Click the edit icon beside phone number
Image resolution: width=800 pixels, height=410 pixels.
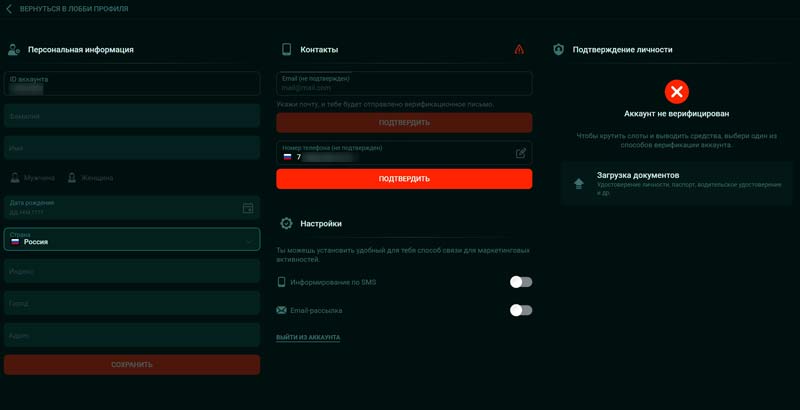pyautogui.click(x=520, y=153)
